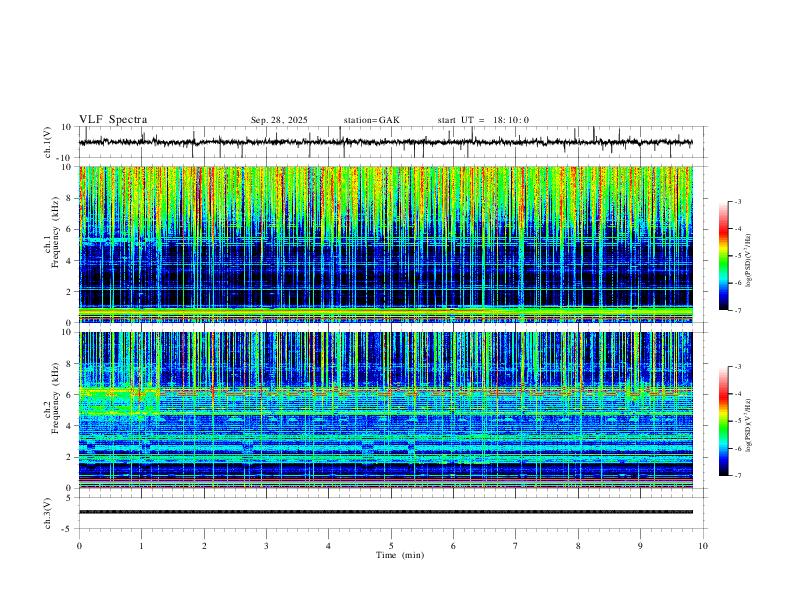Click the "-3" tick on ch.2 colorbar
The image size is (792, 612).
pyautogui.click(x=738, y=367)
